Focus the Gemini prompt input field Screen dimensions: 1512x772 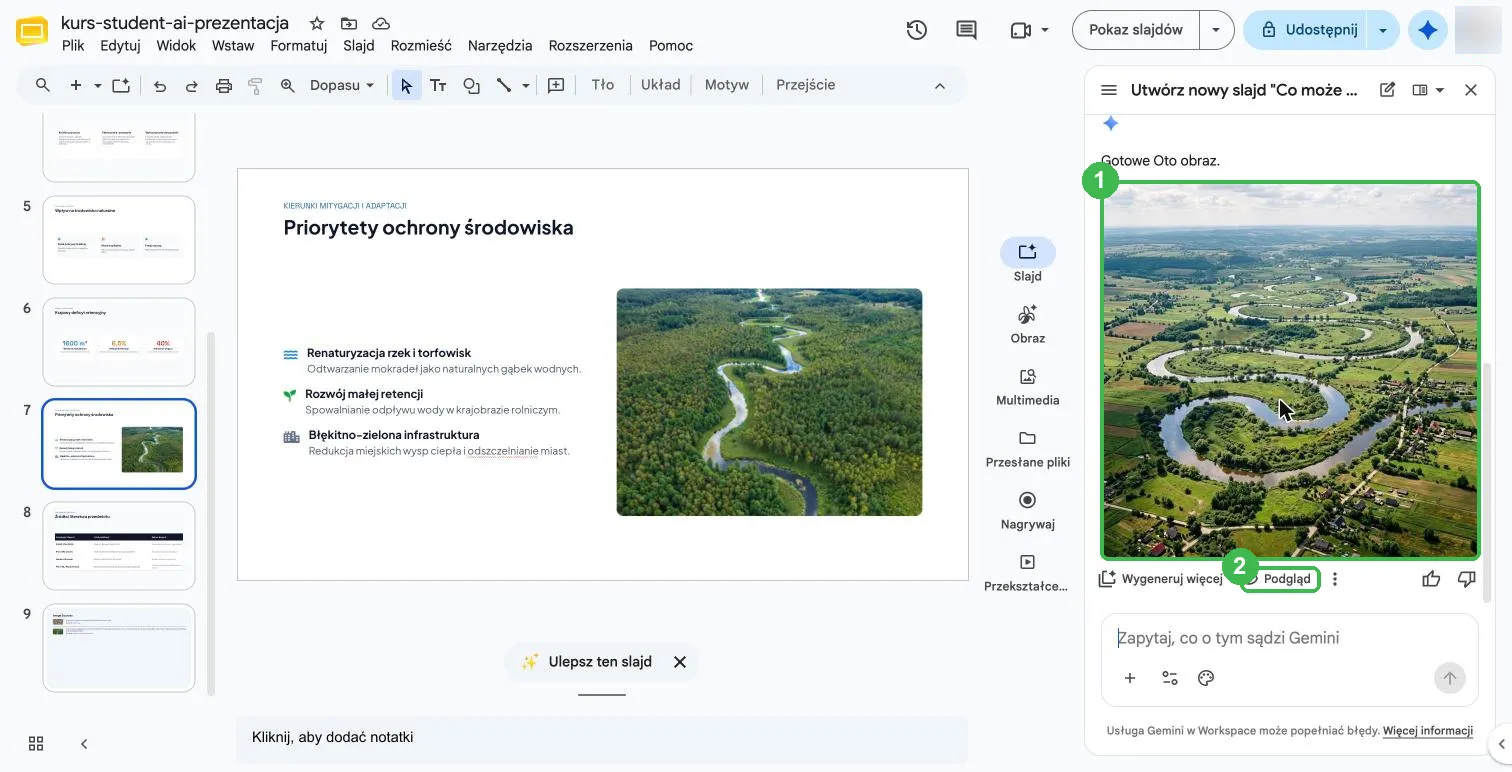[1290, 638]
